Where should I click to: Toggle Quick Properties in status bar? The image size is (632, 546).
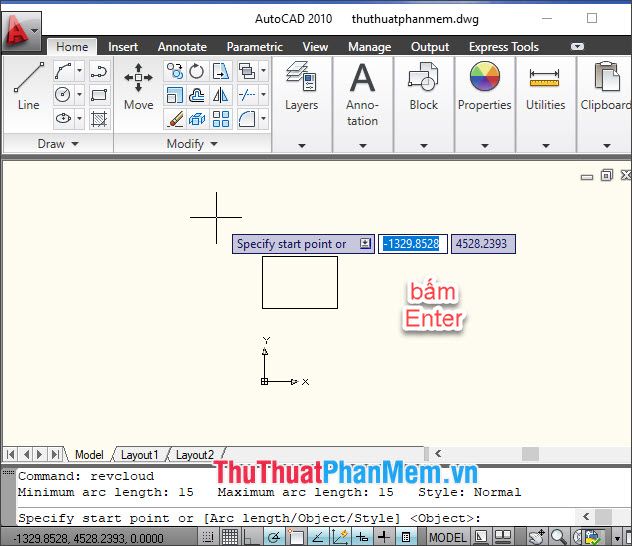coord(406,537)
